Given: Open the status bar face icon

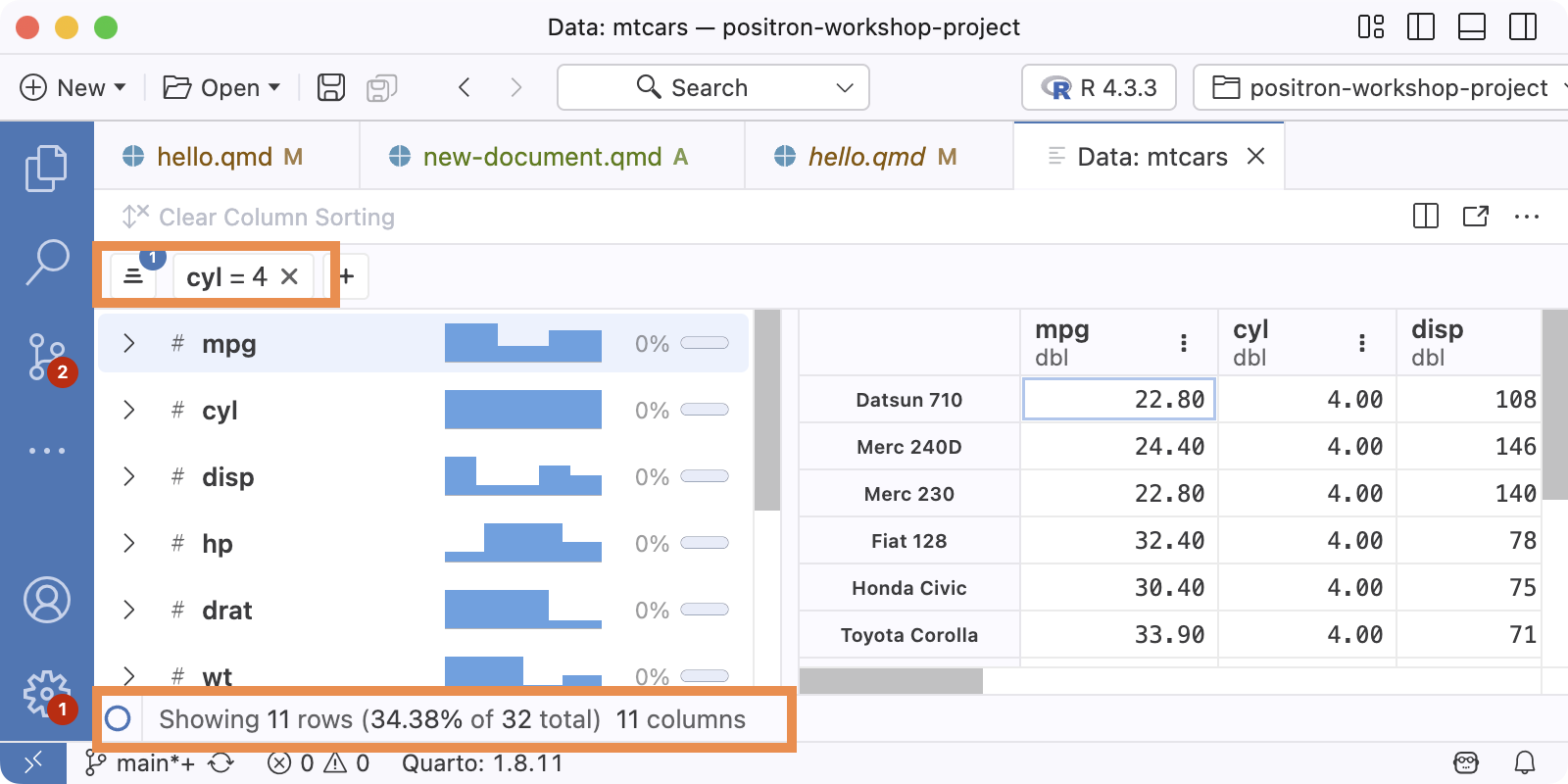Looking at the screenshot, I should [1466, 762].
